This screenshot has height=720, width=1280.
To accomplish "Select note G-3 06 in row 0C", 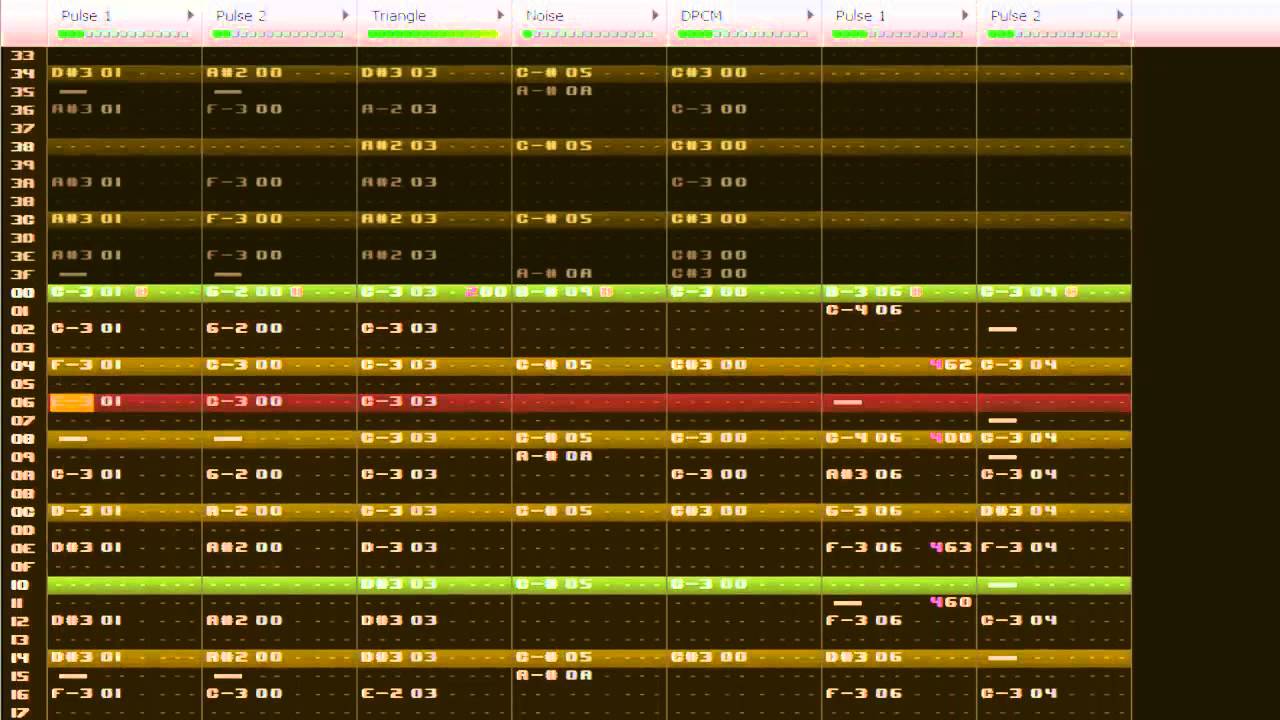I will (x=864, y=511).
